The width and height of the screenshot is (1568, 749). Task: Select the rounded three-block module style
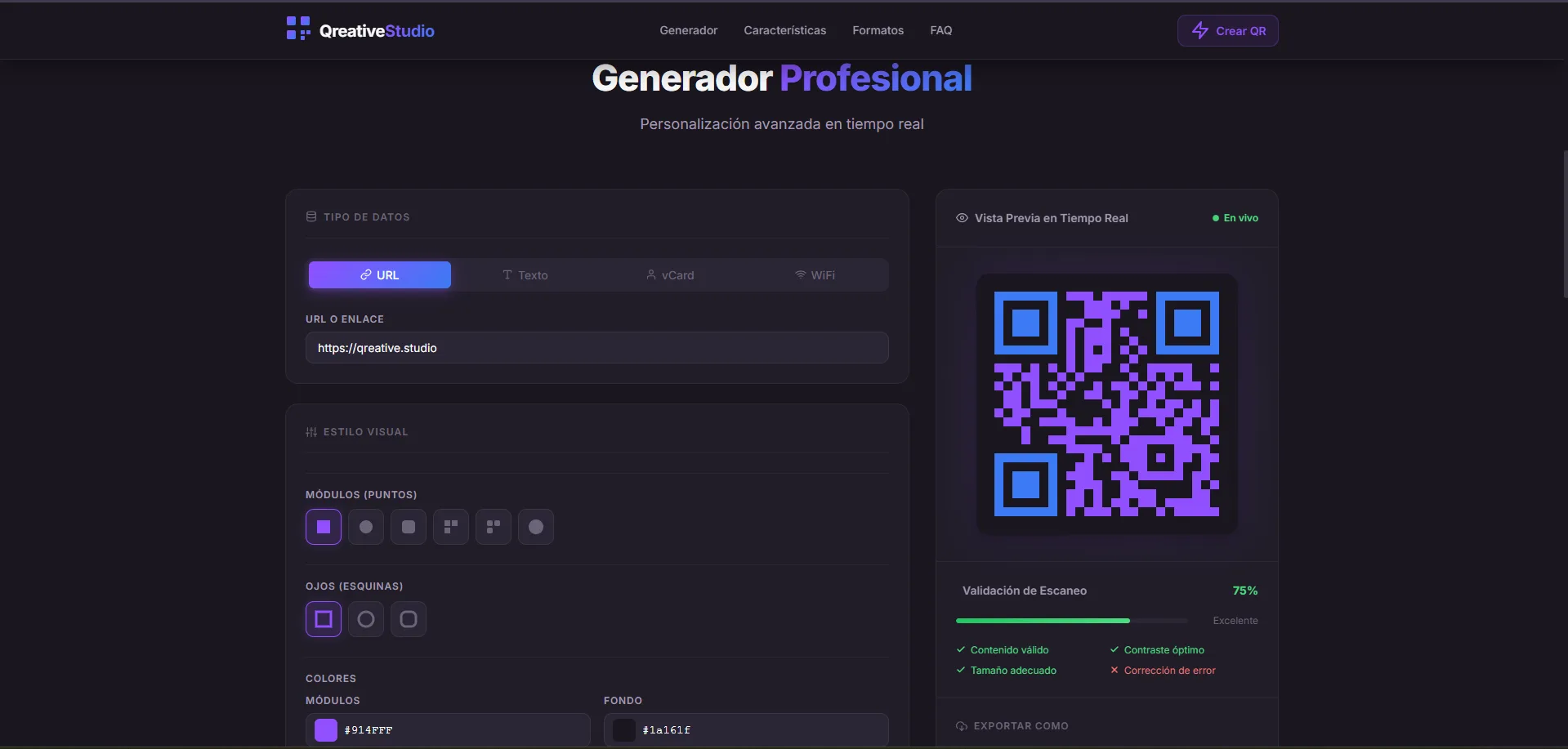click(494, 527)
